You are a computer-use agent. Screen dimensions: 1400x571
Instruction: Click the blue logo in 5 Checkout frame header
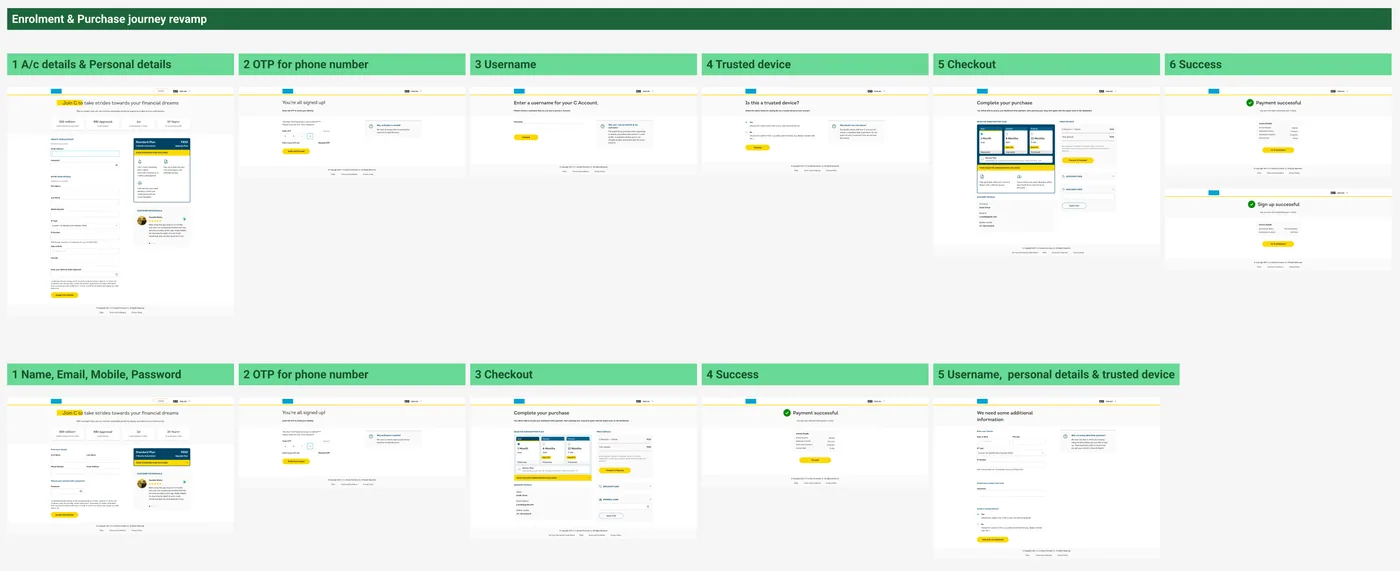pos(983,92)
